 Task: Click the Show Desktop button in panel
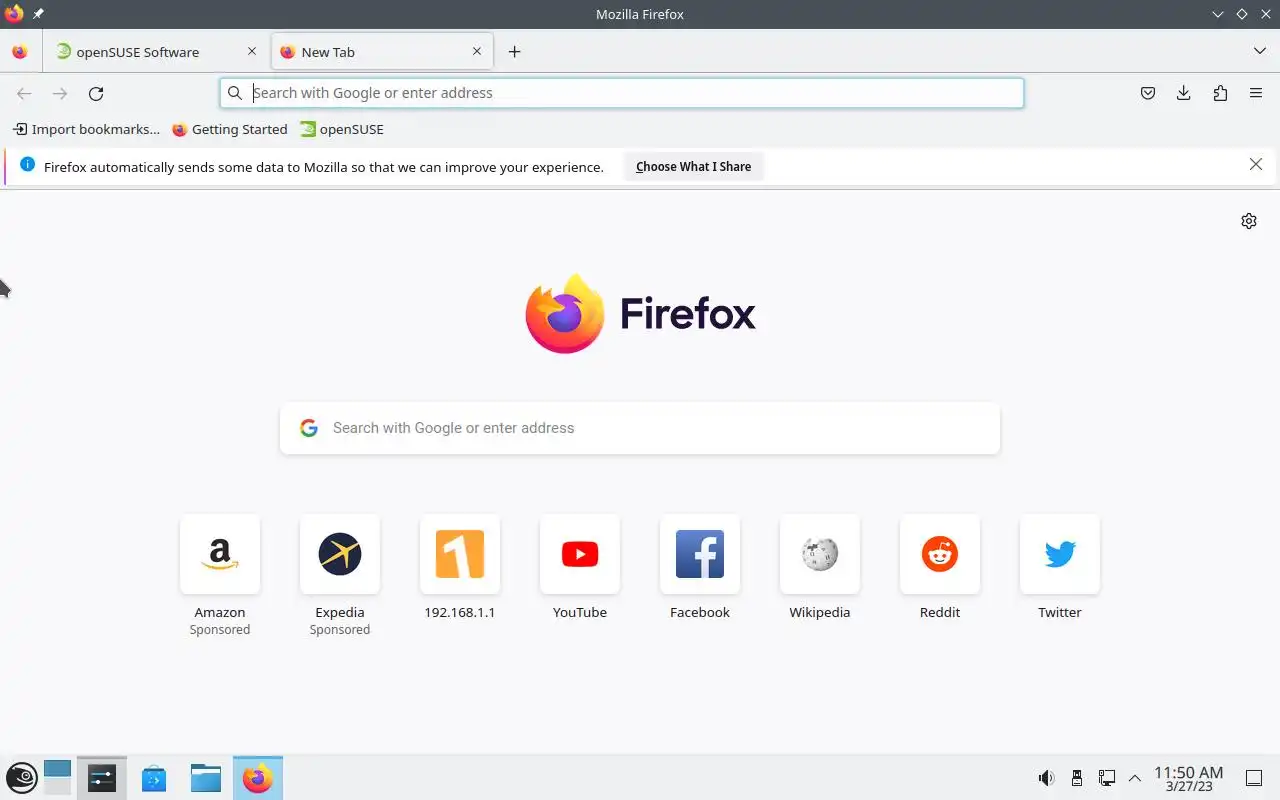(x=1254, y=778)
